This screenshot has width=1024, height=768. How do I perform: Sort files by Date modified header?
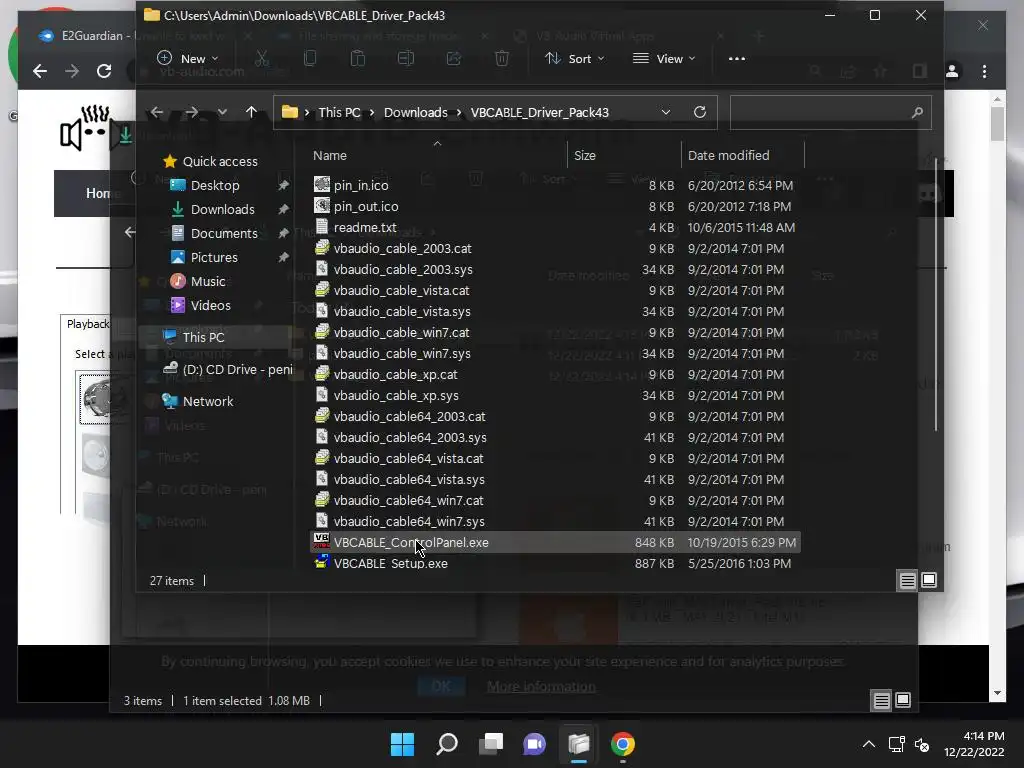[x=728, y=155]
